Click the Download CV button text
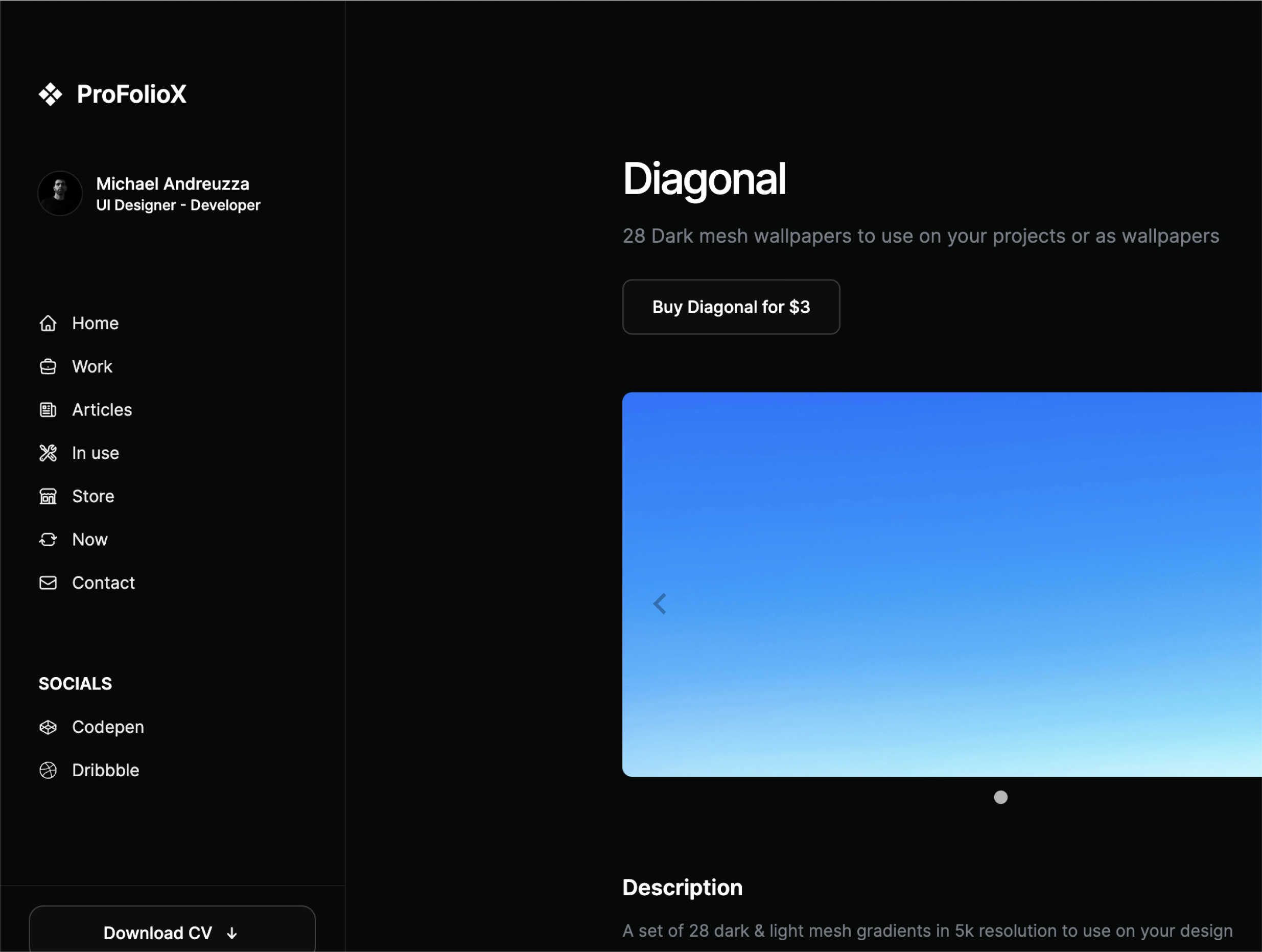1262x952 pixels. coord(157,934)
